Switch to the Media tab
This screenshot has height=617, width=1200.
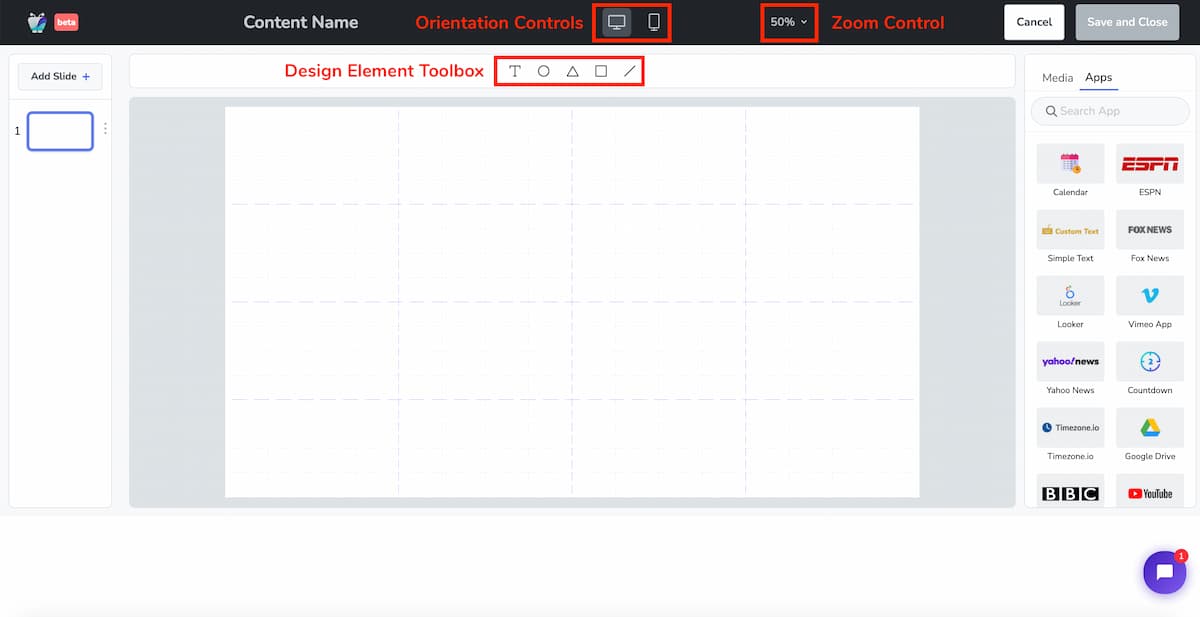click(x=1057, y=77)
